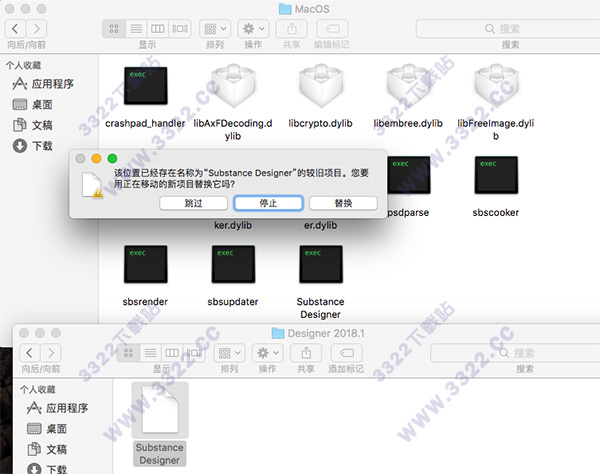Open 应用程序 in MacOS window sidebar
This screenshot has width=600, height=474.
[43, 84]
